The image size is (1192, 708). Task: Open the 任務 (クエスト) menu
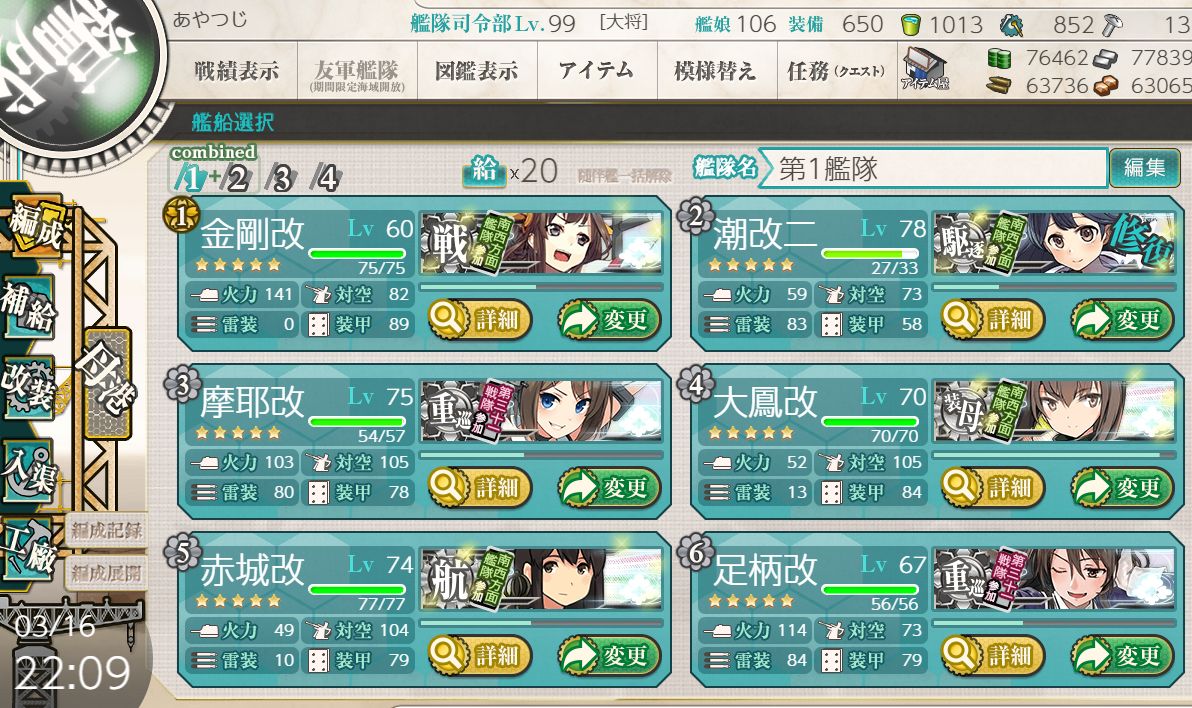click(836, 71)
